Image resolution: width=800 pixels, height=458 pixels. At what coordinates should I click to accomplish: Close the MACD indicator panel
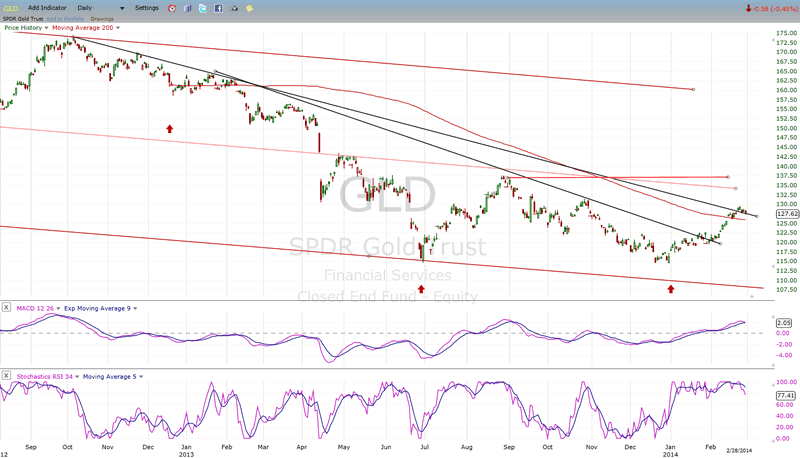[x=7, y=307]
